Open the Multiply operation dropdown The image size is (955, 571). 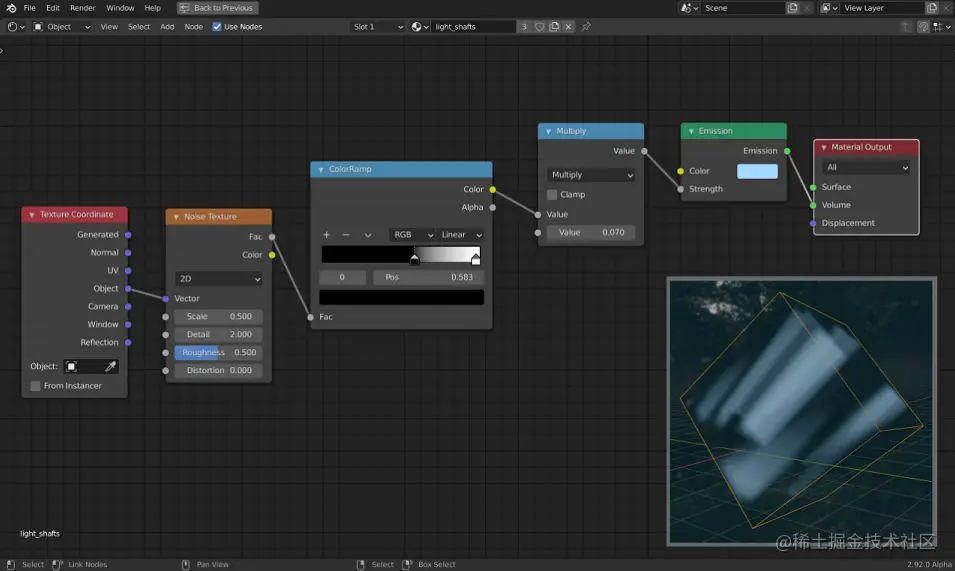(591, 175)
